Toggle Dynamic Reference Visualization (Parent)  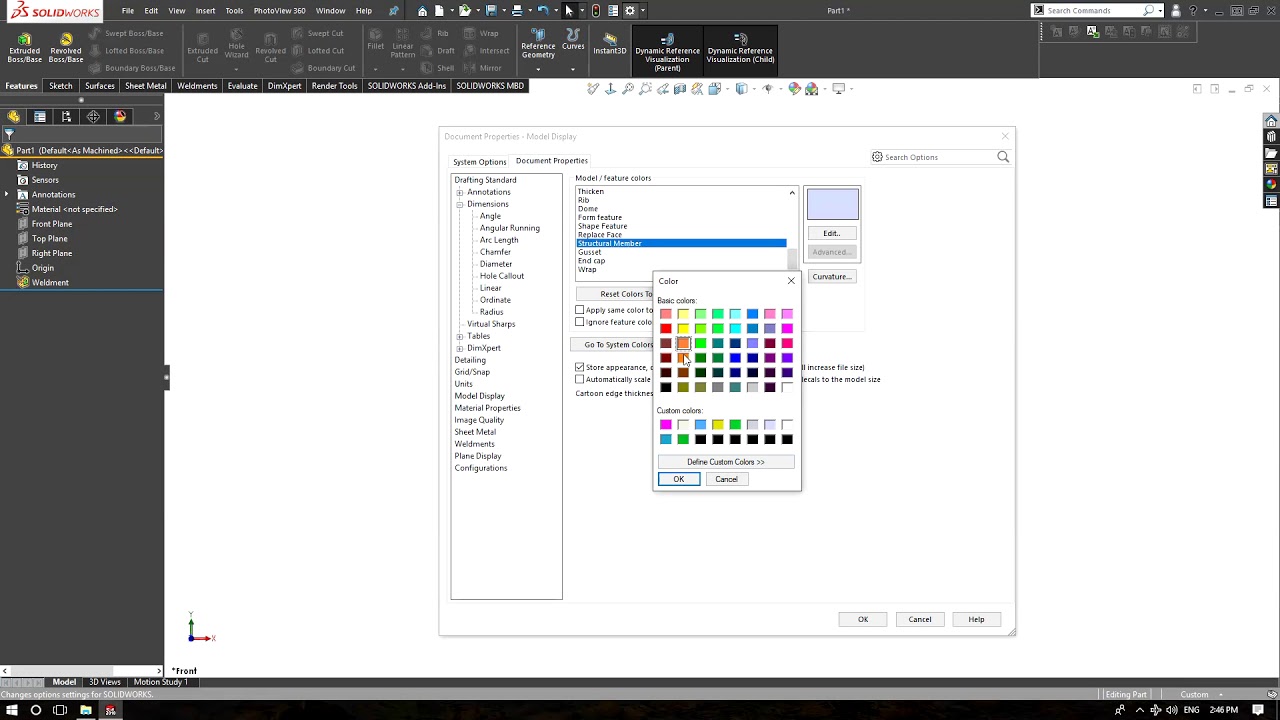pyautogui.click(x=667, y=52)
